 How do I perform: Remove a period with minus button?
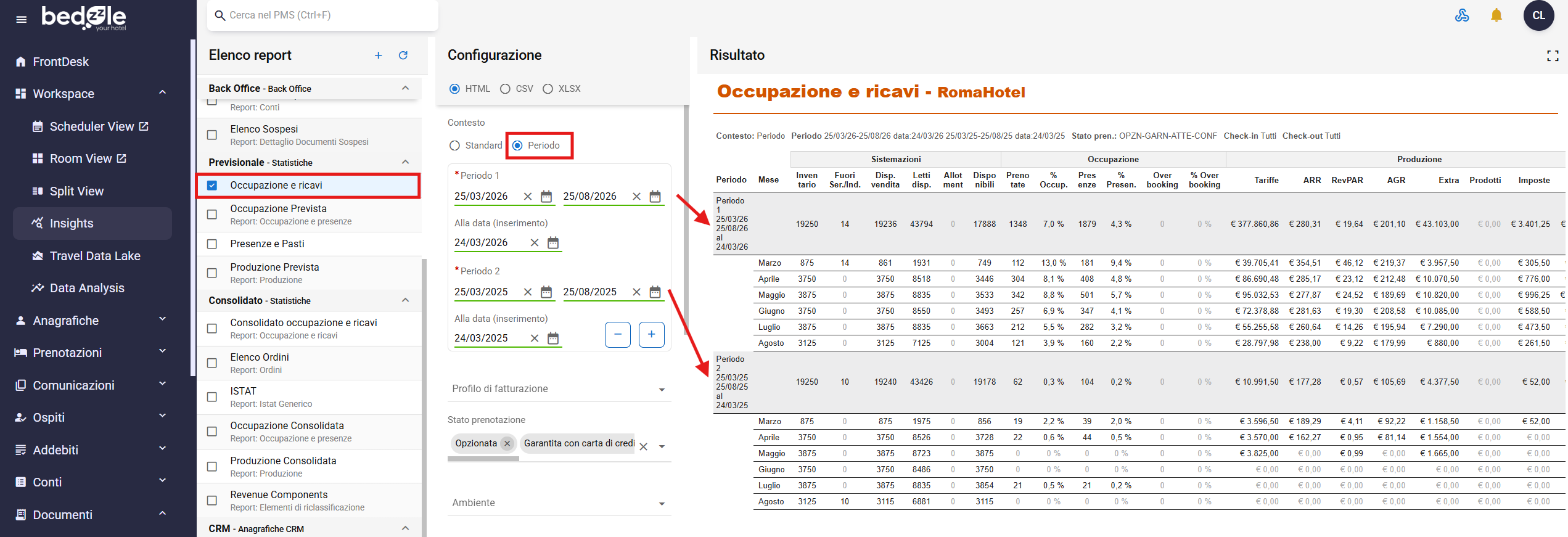coord(618,334)
